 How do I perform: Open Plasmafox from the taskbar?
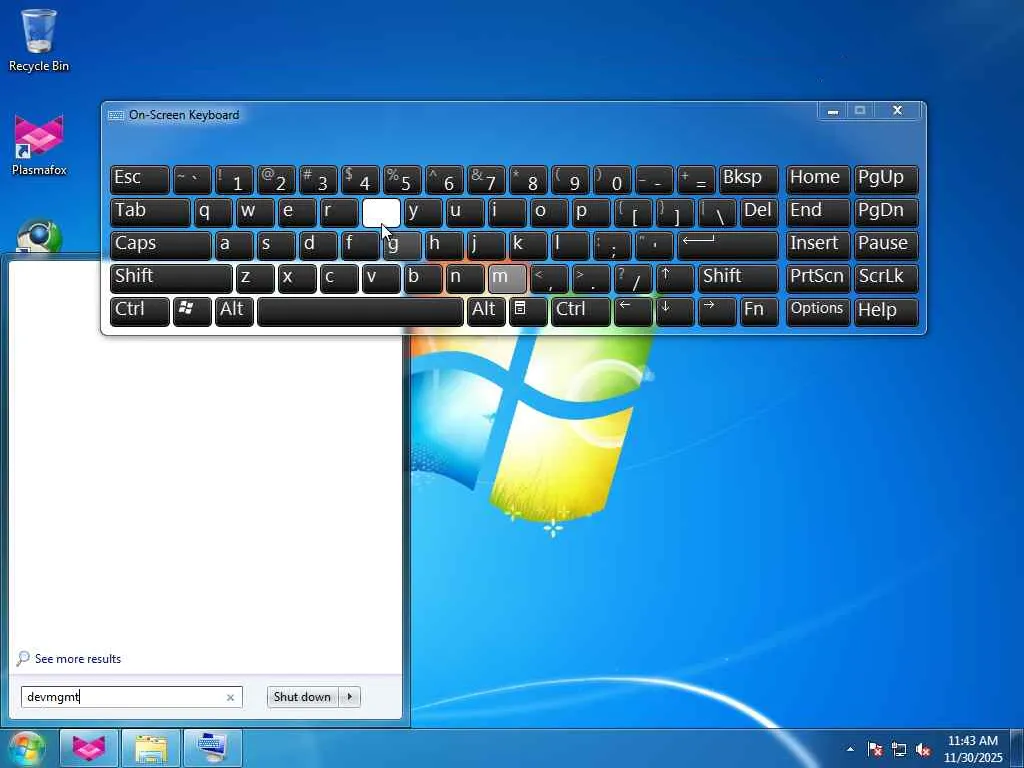point(89,748)
